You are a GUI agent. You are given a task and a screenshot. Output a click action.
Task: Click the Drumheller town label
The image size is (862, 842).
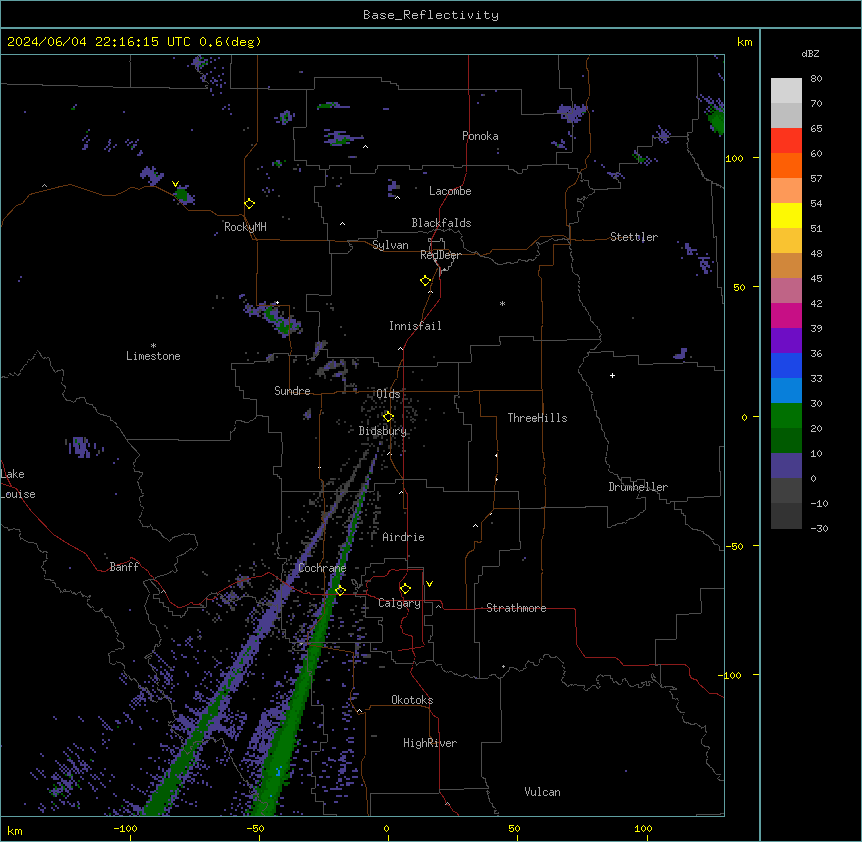638,487
